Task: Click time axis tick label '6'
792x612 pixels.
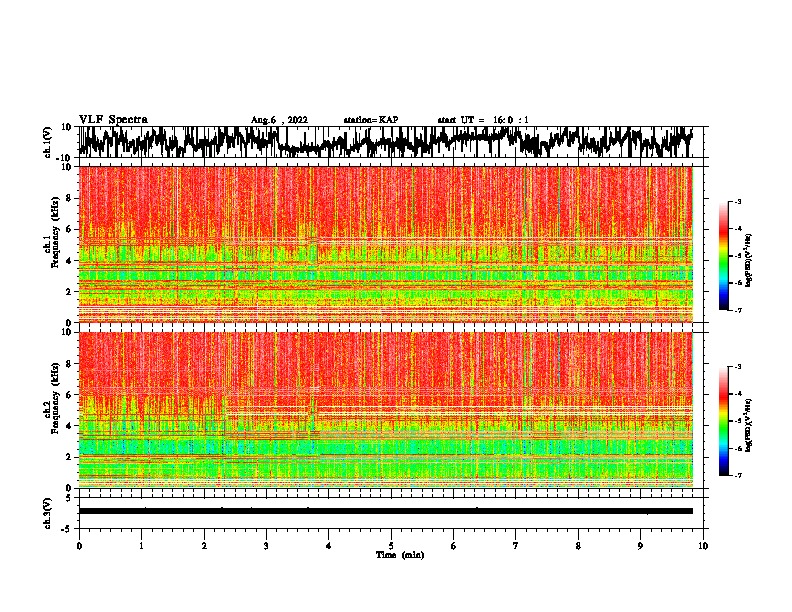Action: click(x=453, y=546)
